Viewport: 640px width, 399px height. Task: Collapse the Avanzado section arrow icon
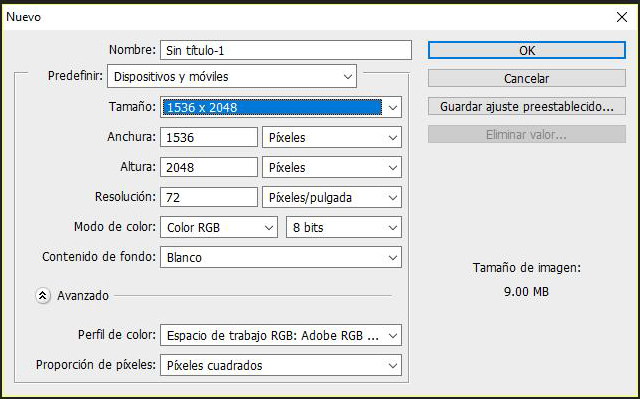coord(43,295)
